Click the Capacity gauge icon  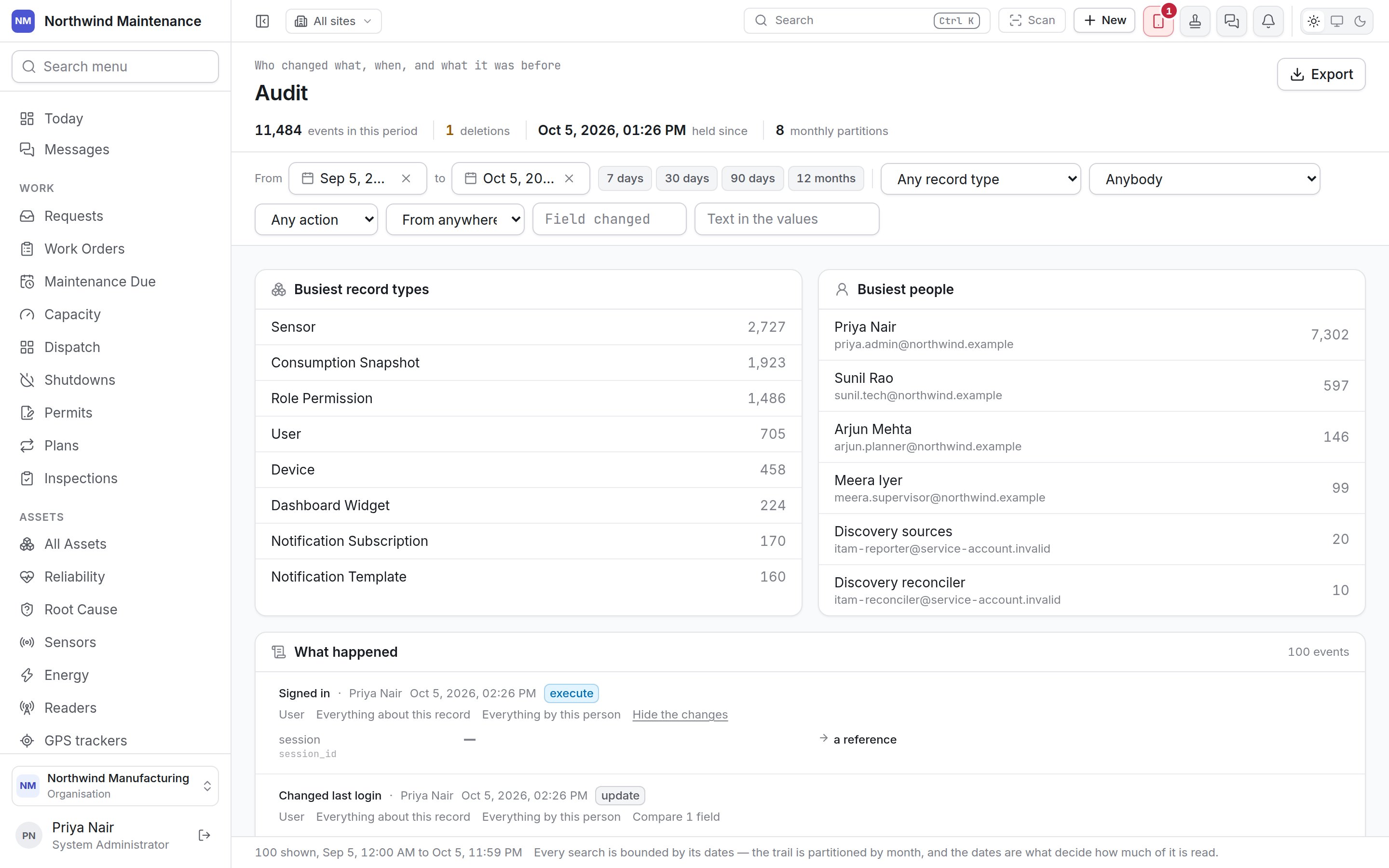click(x=27, y=314)
